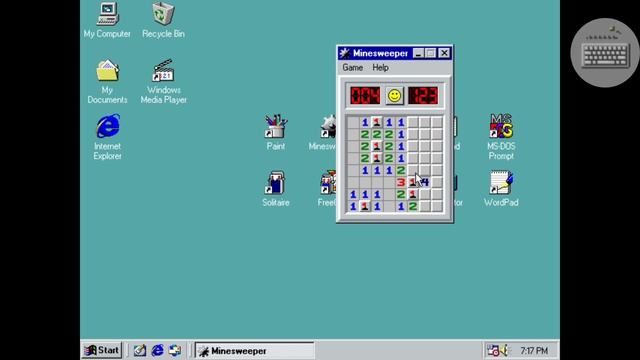Click the smiley face to restart Minesweeper
Image resolution: width=640 pixels, height=360 pixels.
(x=394, y=96)
